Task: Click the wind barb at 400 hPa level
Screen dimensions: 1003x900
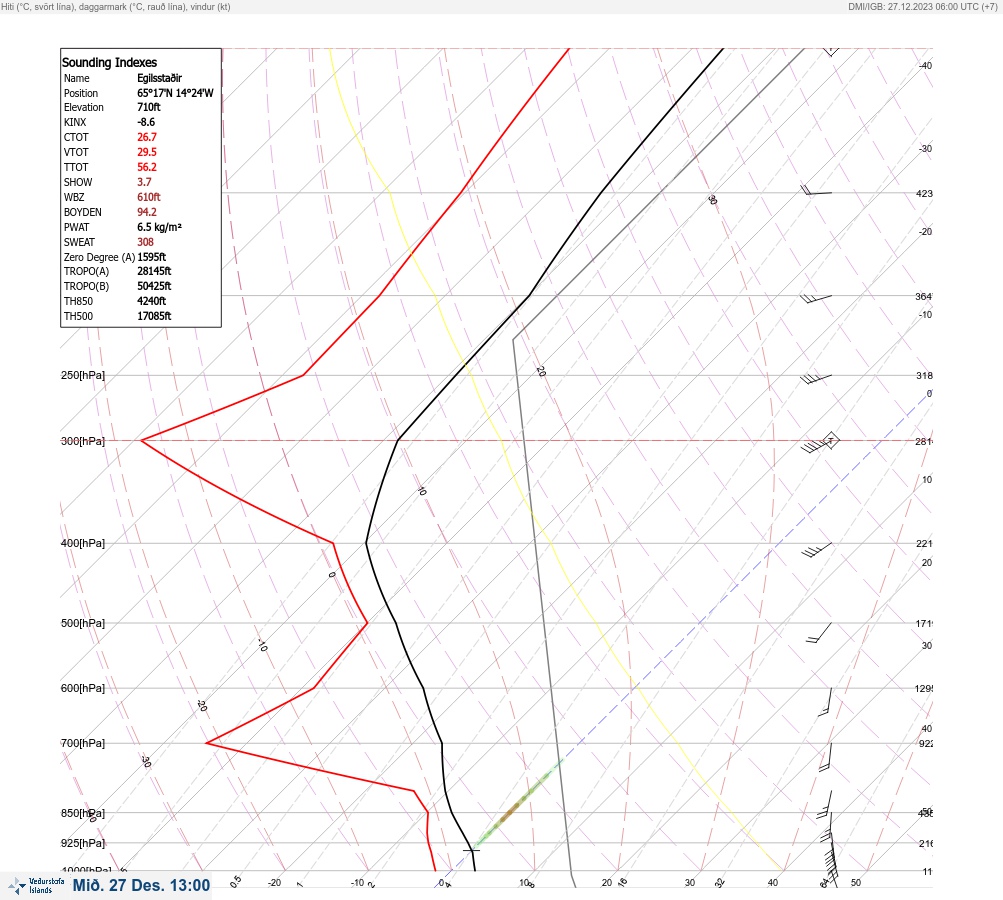Action: pyautogui.click(x=816, y=549)
